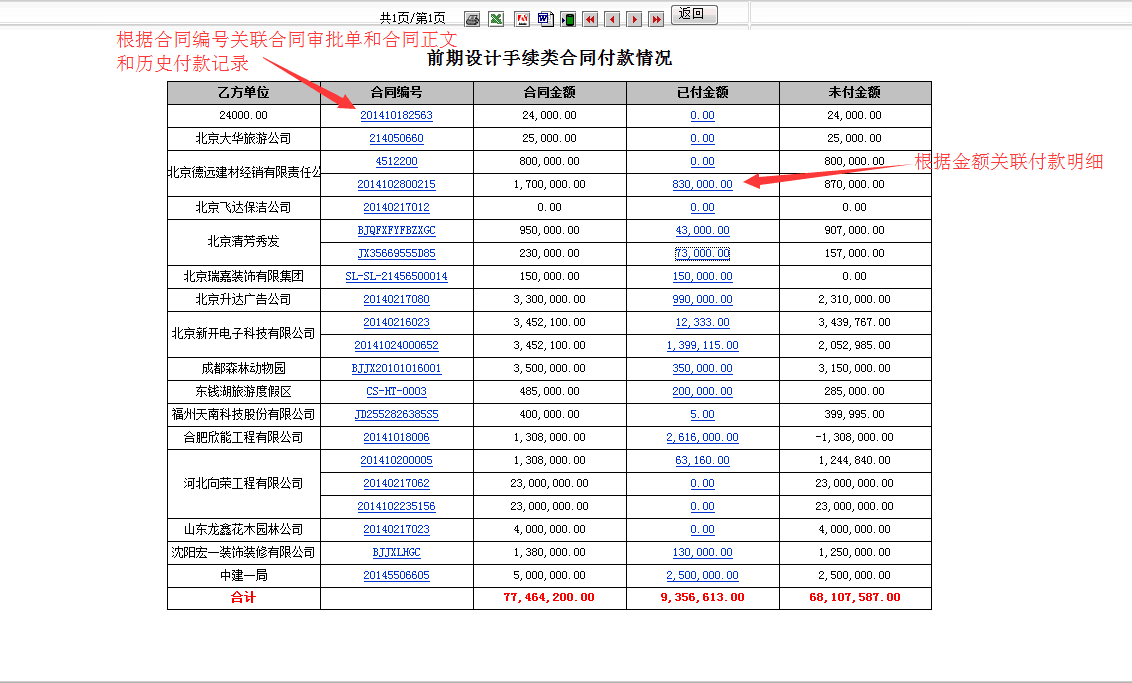1132x683 pixels.
Task: Export report to Excel
Action: (x=495, y=18)
